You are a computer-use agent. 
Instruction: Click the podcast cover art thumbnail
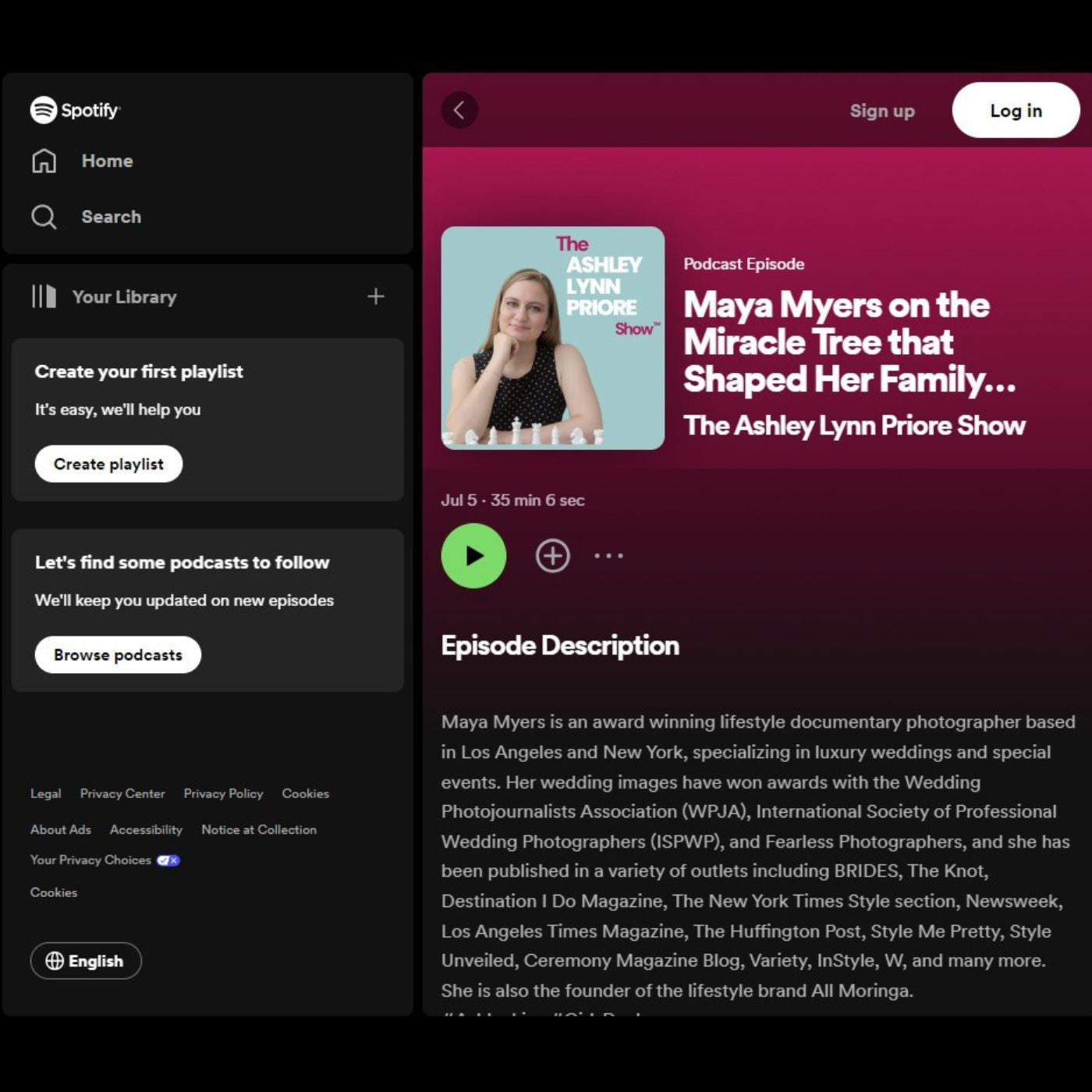click(553, 338)
